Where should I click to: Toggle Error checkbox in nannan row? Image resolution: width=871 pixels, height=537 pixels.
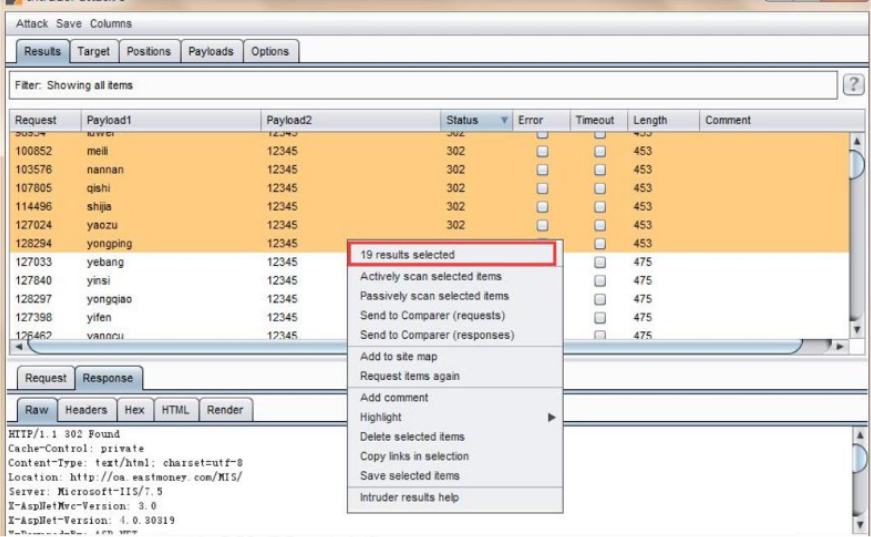point(542,169)
